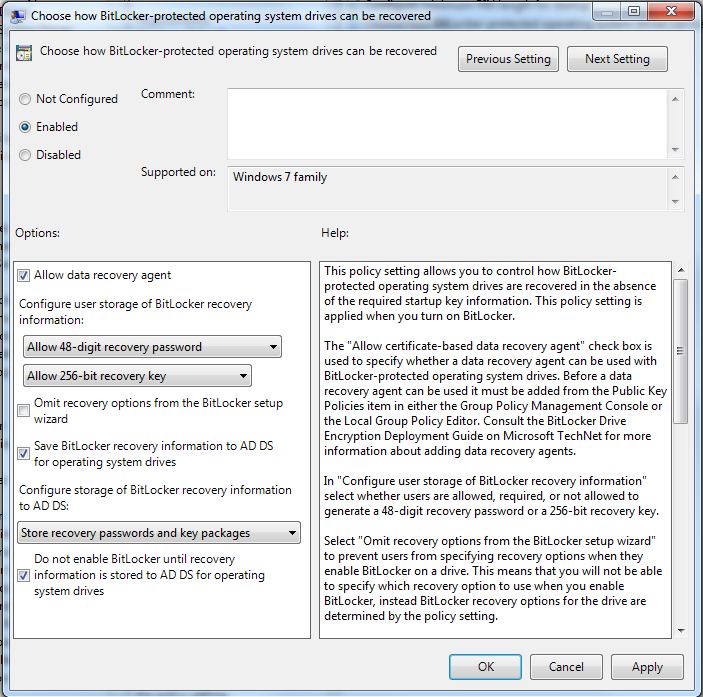
Task: Click 'Configure storage of BitLocker recovery information' label
Action: tap(155, 498)
